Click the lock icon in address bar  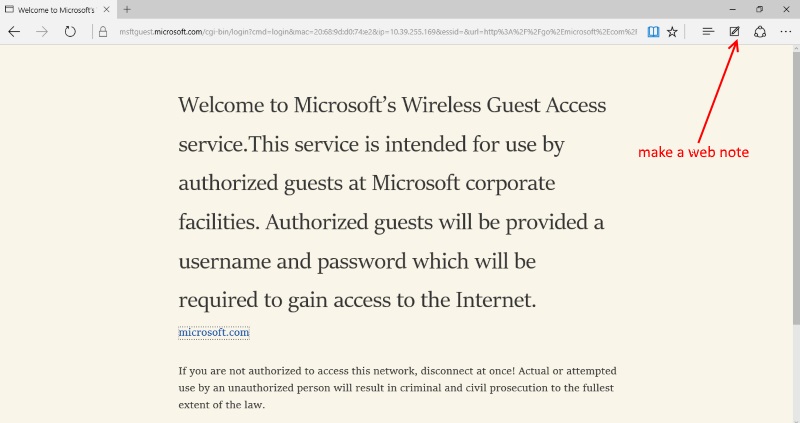pyautogui.click(x=102, y=31)
